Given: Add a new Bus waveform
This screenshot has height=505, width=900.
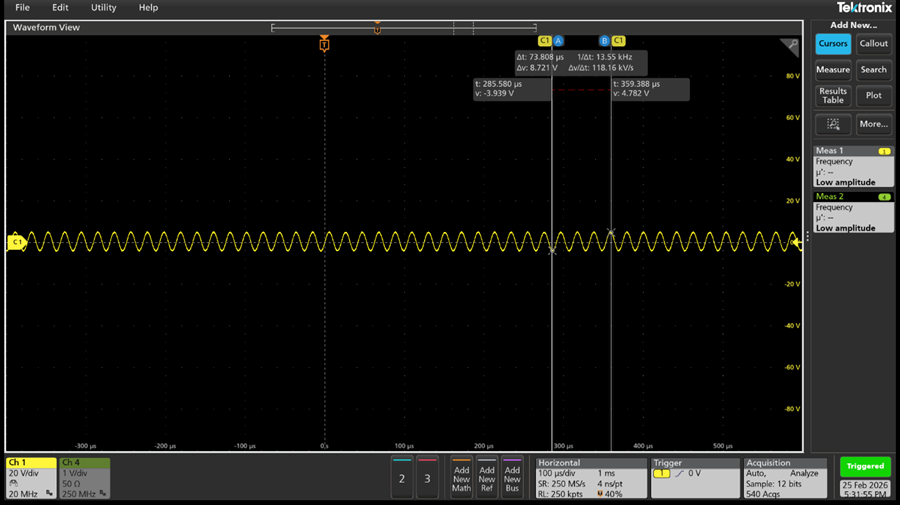Looking at the screenshot, I should (512, 477).
